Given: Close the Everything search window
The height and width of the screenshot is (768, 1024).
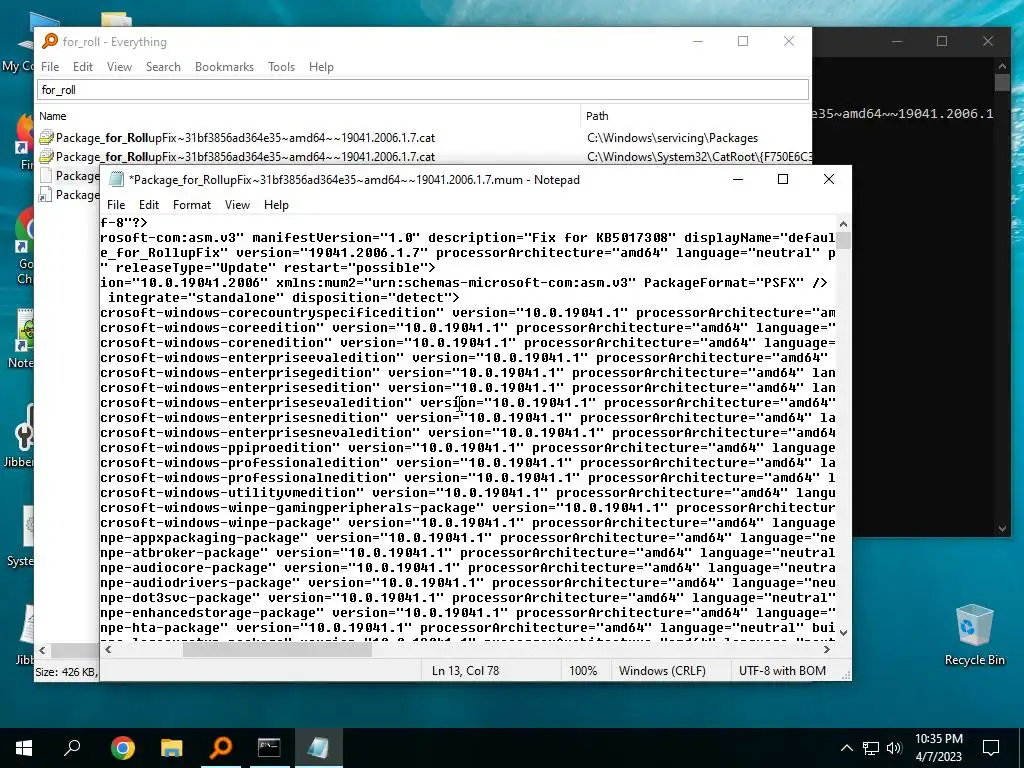Looking at the screenshot, I should click(789, 41).
